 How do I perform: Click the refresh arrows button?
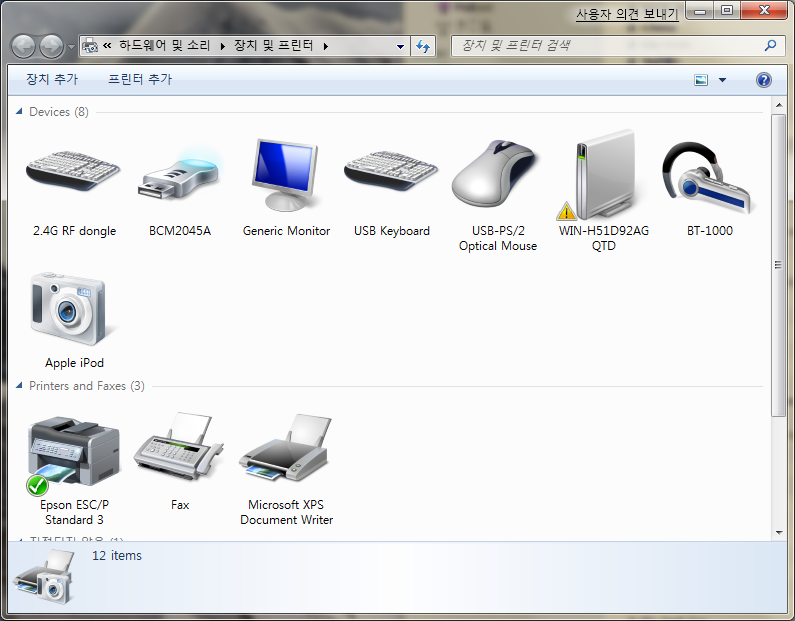423,46
